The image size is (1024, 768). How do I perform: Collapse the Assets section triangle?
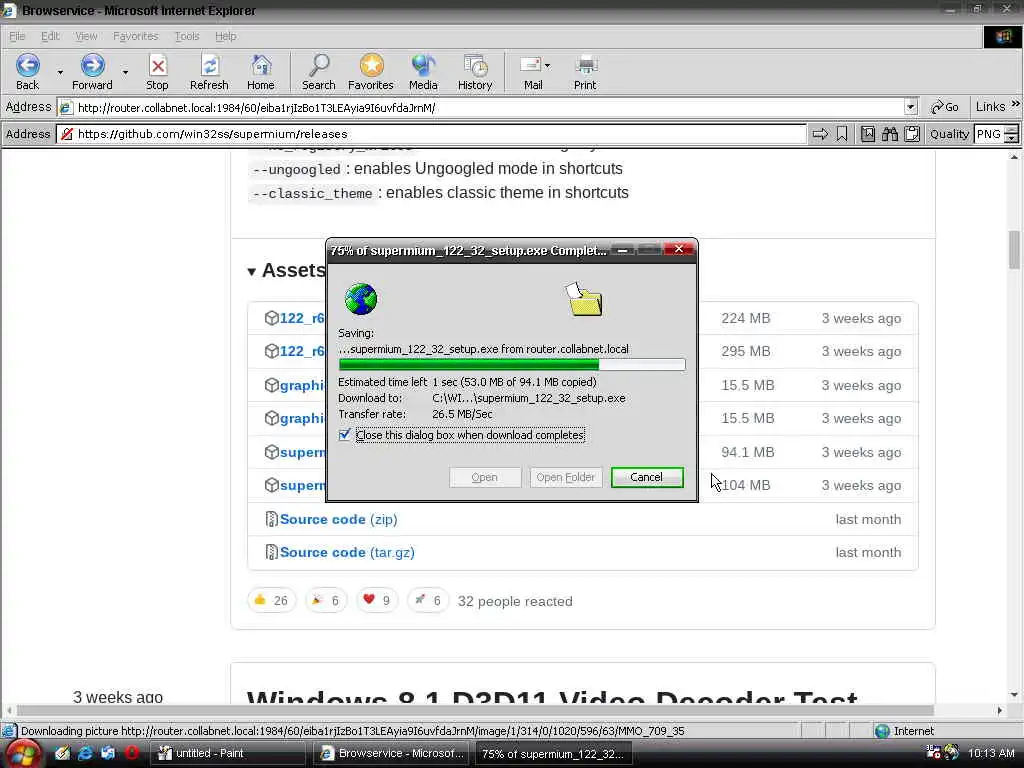251,272
